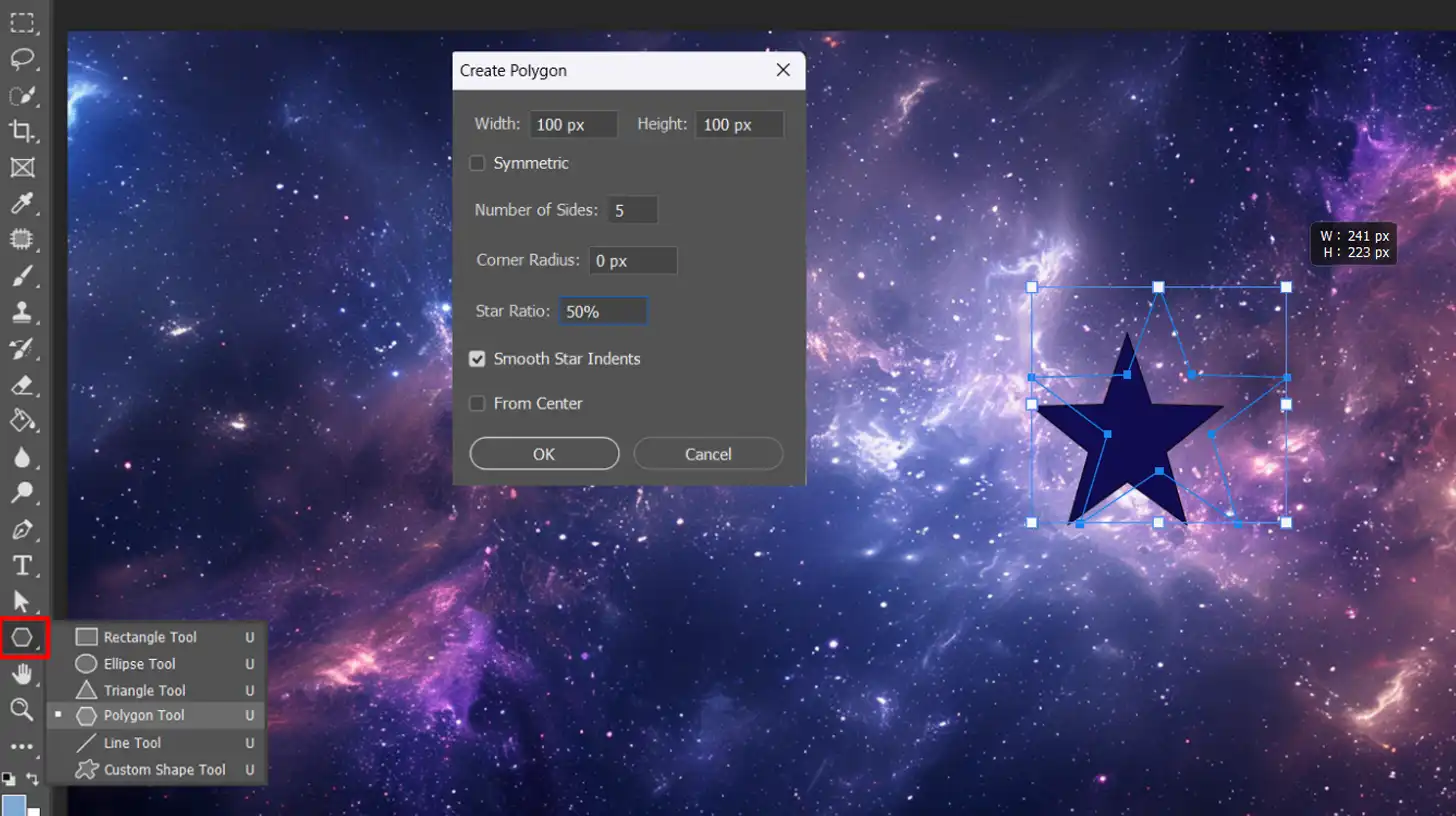Select the Rectangular Marquee tool
This screenshot has width=1456, height=816.
click(22, 22)
